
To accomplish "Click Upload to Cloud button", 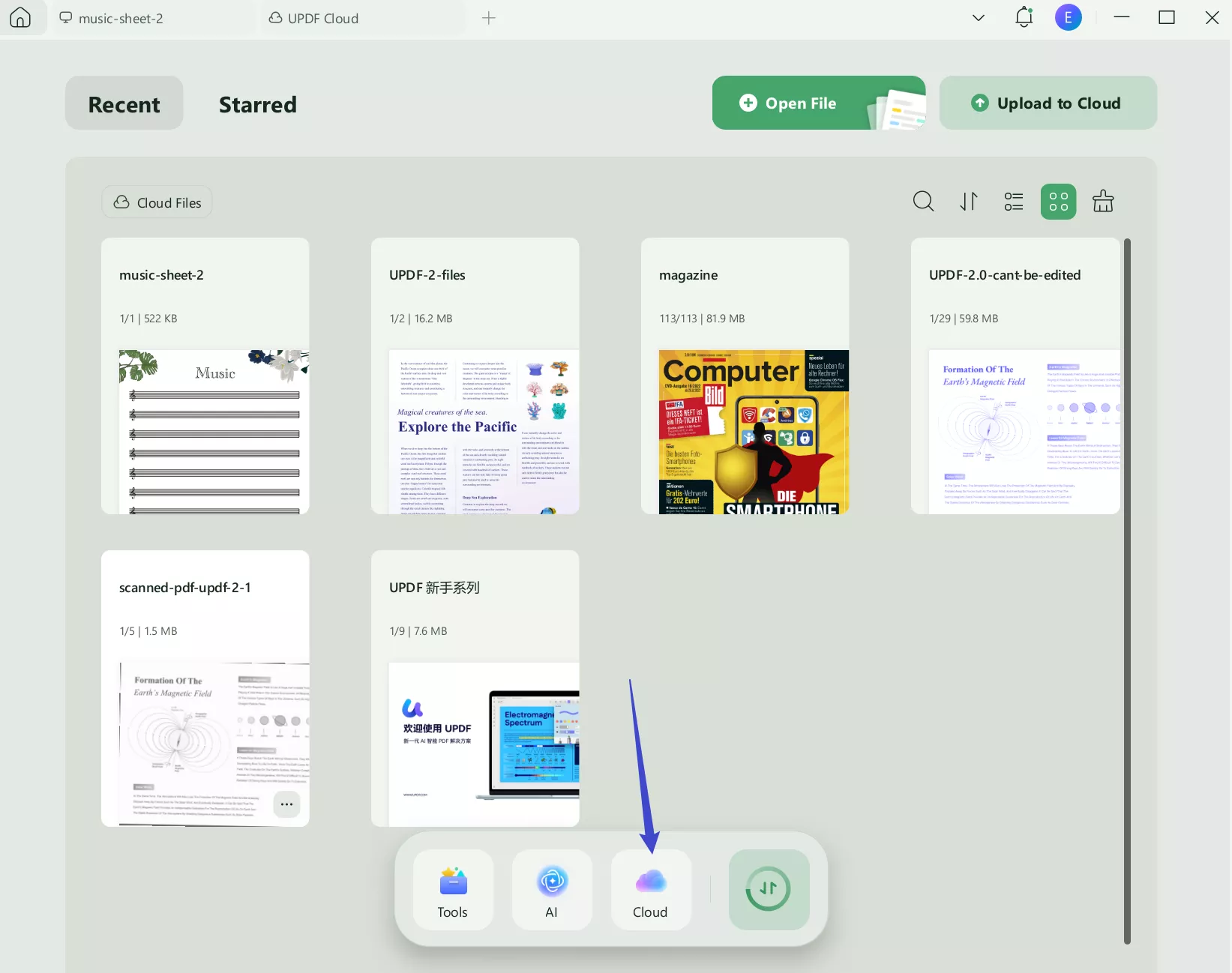I will pyautogui.click(x=1048, y=103).
